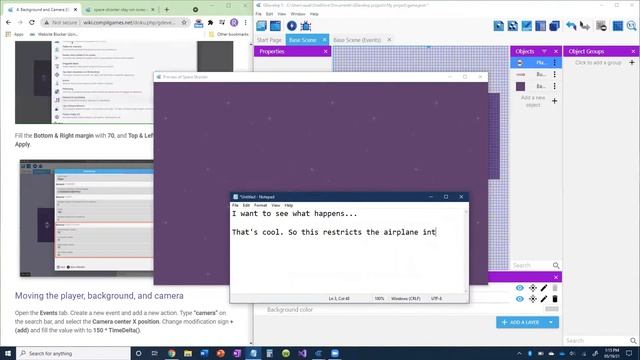
Task: Open lighting effects of first layer
Action: 533,288
